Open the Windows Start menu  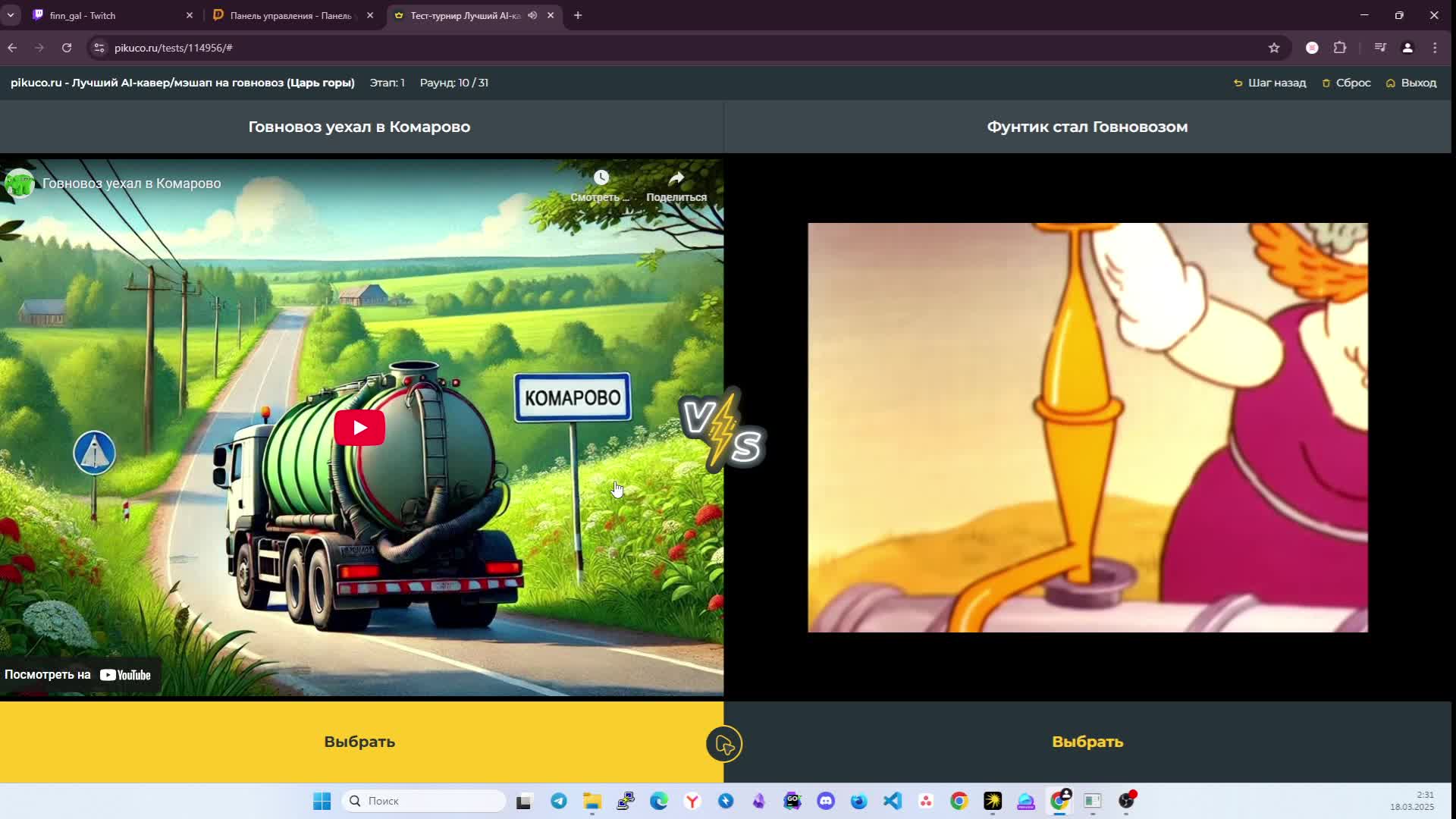tap(322, 801)
